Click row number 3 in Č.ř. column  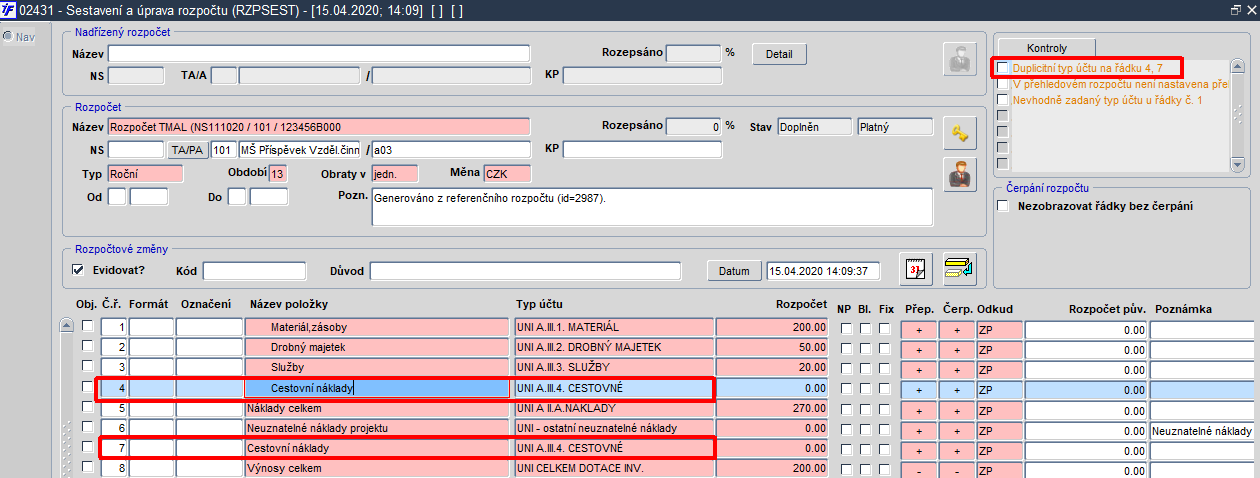pyautogui.click(x=114, y=368)
